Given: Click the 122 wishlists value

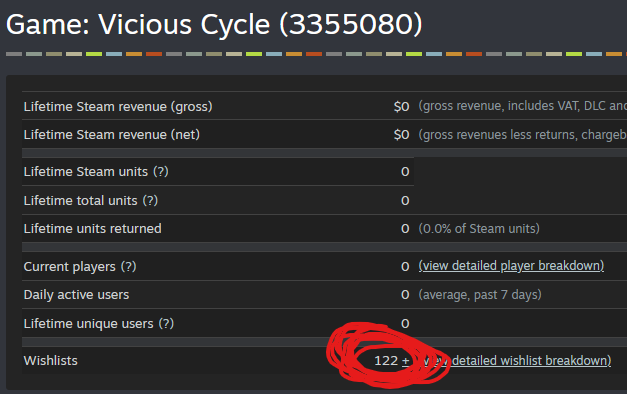Looking at the screenshot, I should (386, 361).
